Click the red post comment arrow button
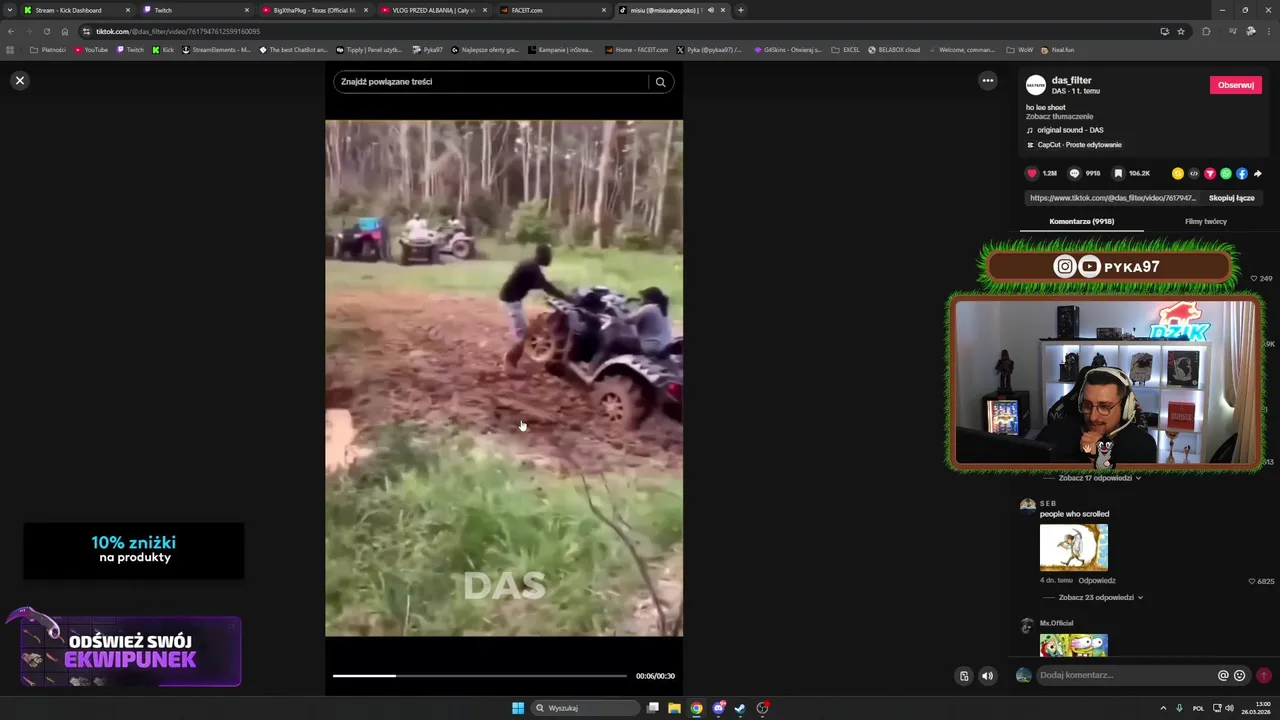 point(1264,675)
